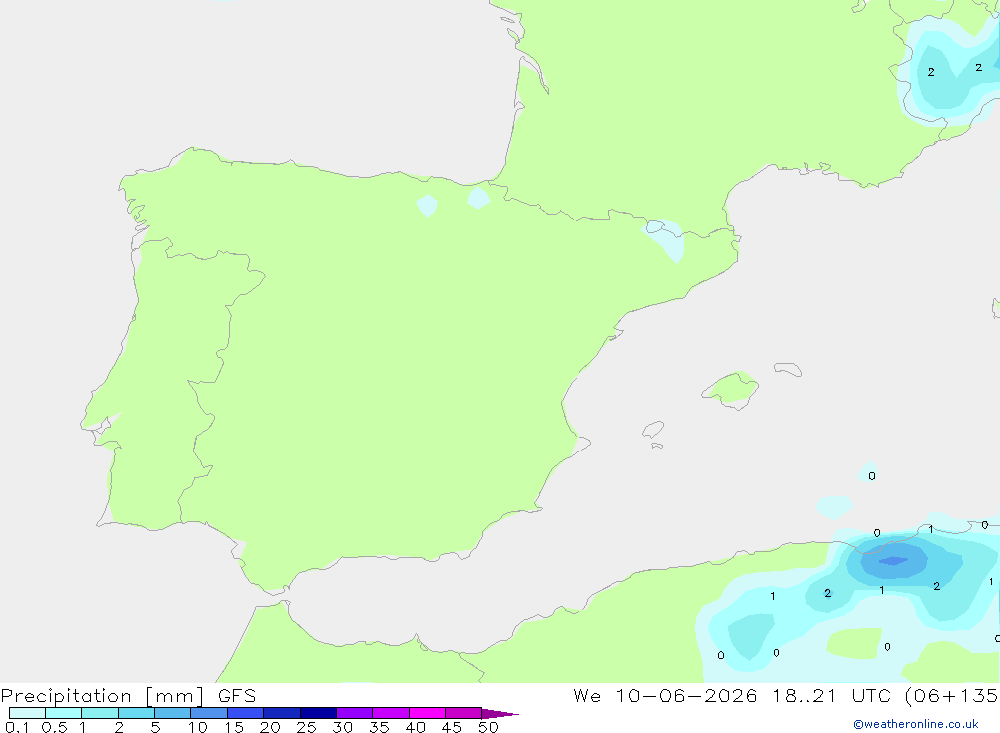Click the 40–45 mm magenta legend swatch
This screenshot has width=1000, height=733.
[427, 713]
